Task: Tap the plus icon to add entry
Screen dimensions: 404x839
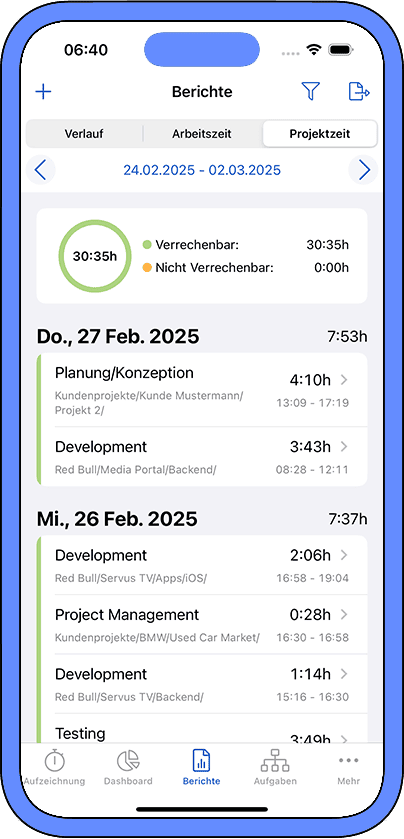Action: tap(43, 91)
